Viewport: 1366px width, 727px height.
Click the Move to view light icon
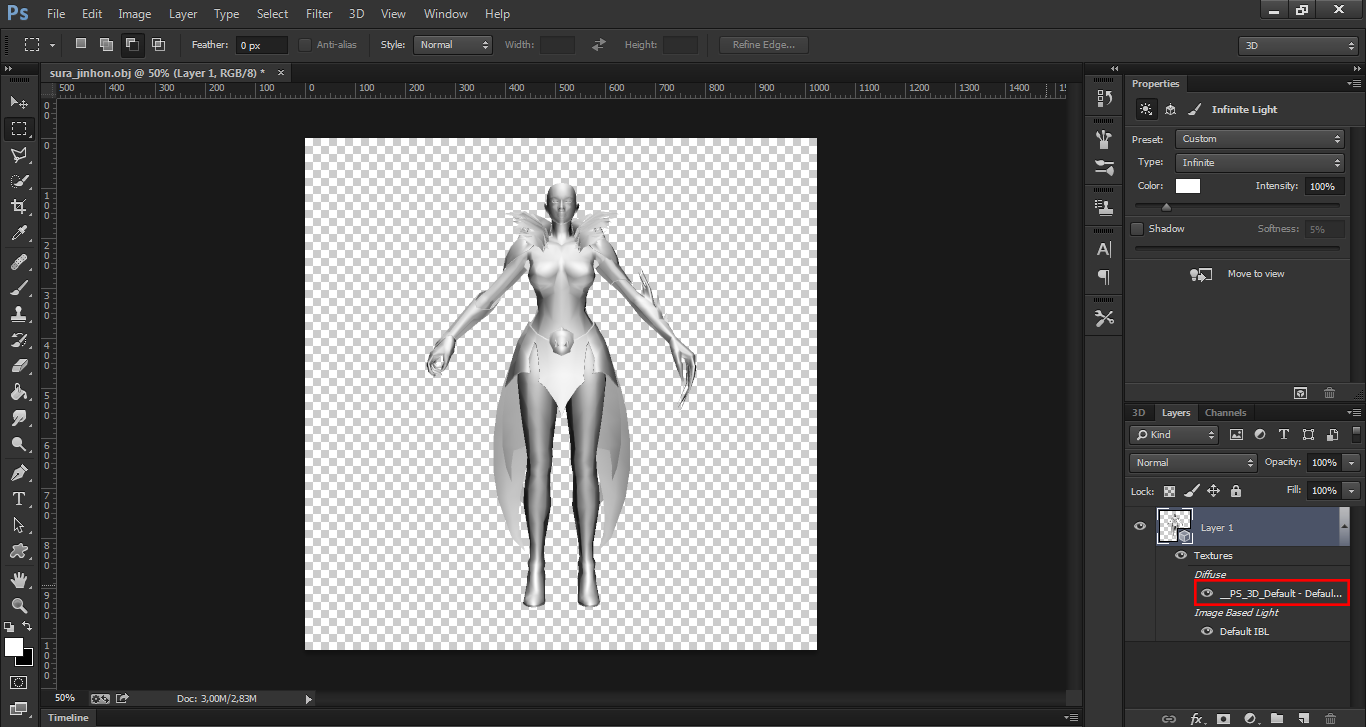click(x=1201, y=274)
